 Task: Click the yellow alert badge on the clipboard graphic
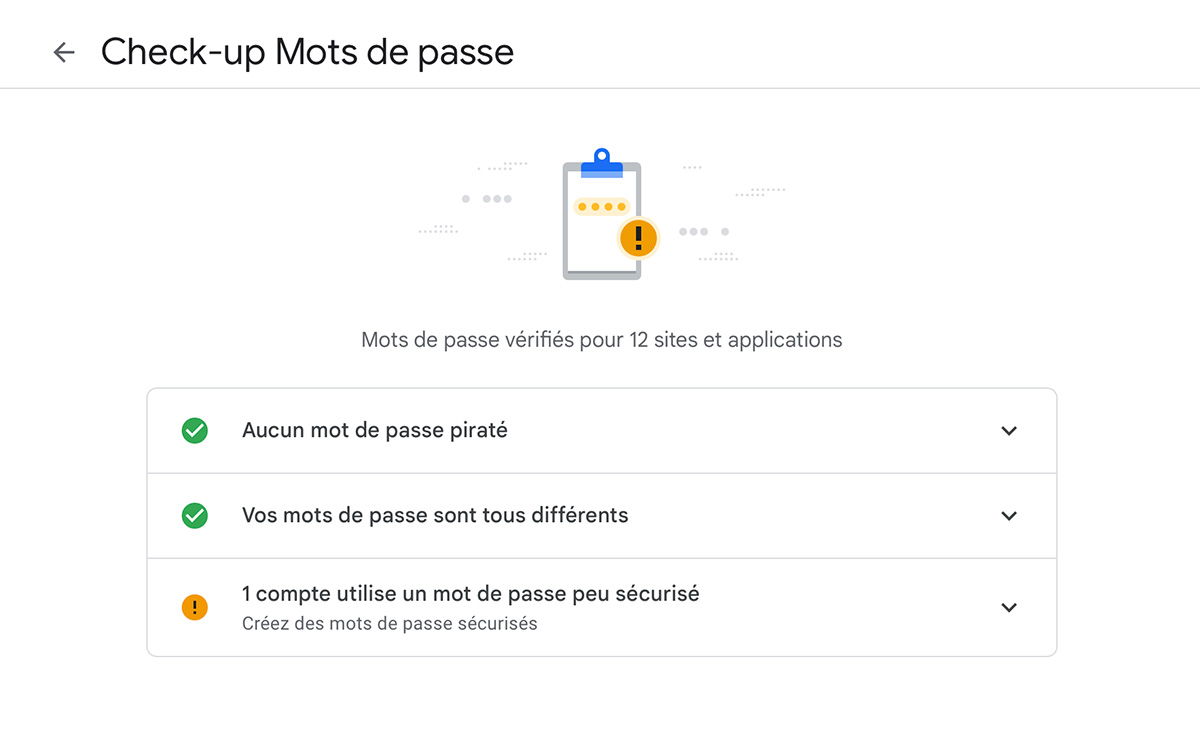(x=637, y=238)
